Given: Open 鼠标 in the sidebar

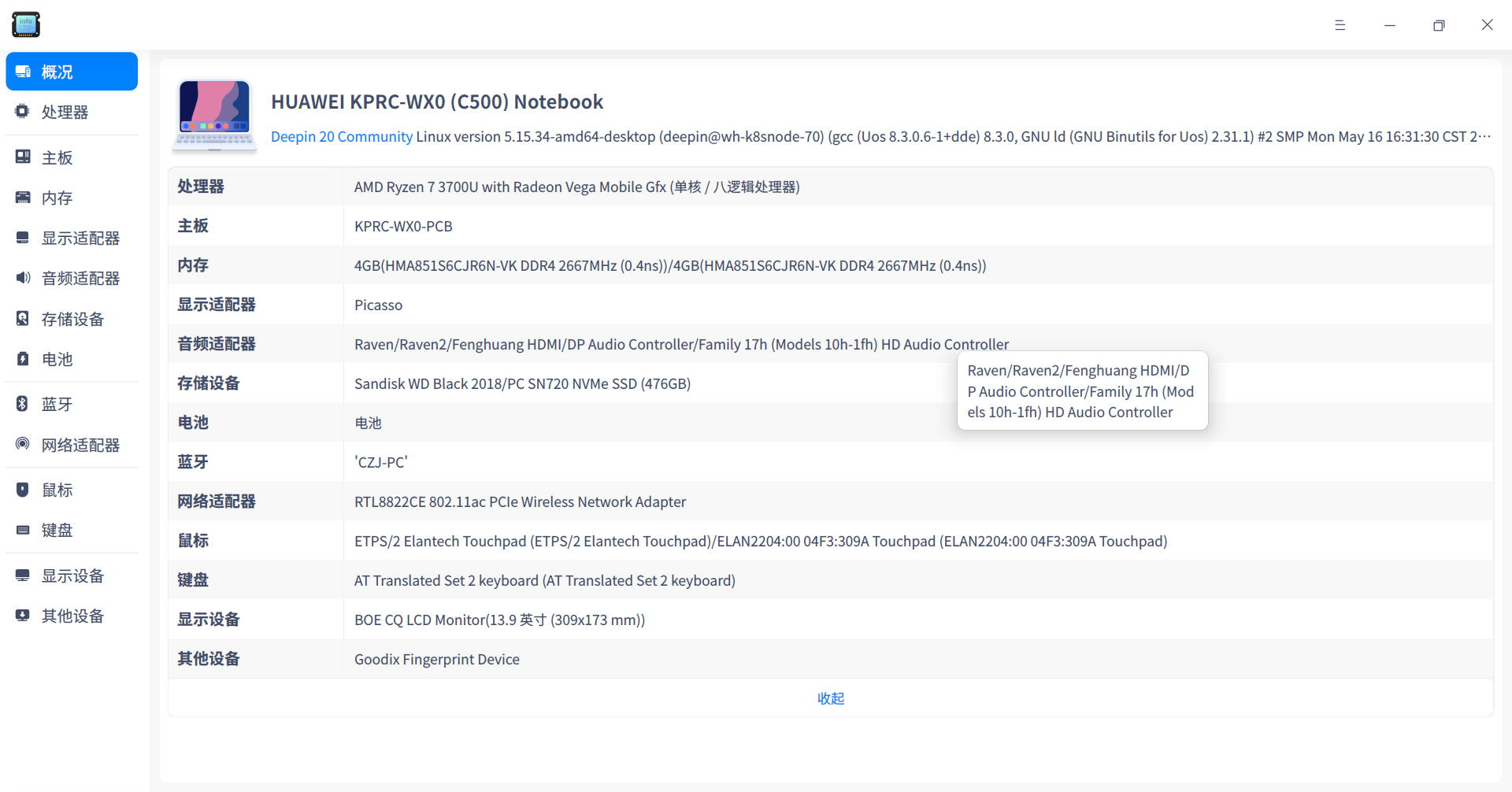Looking at the screenshot, I should coord(72,490).
